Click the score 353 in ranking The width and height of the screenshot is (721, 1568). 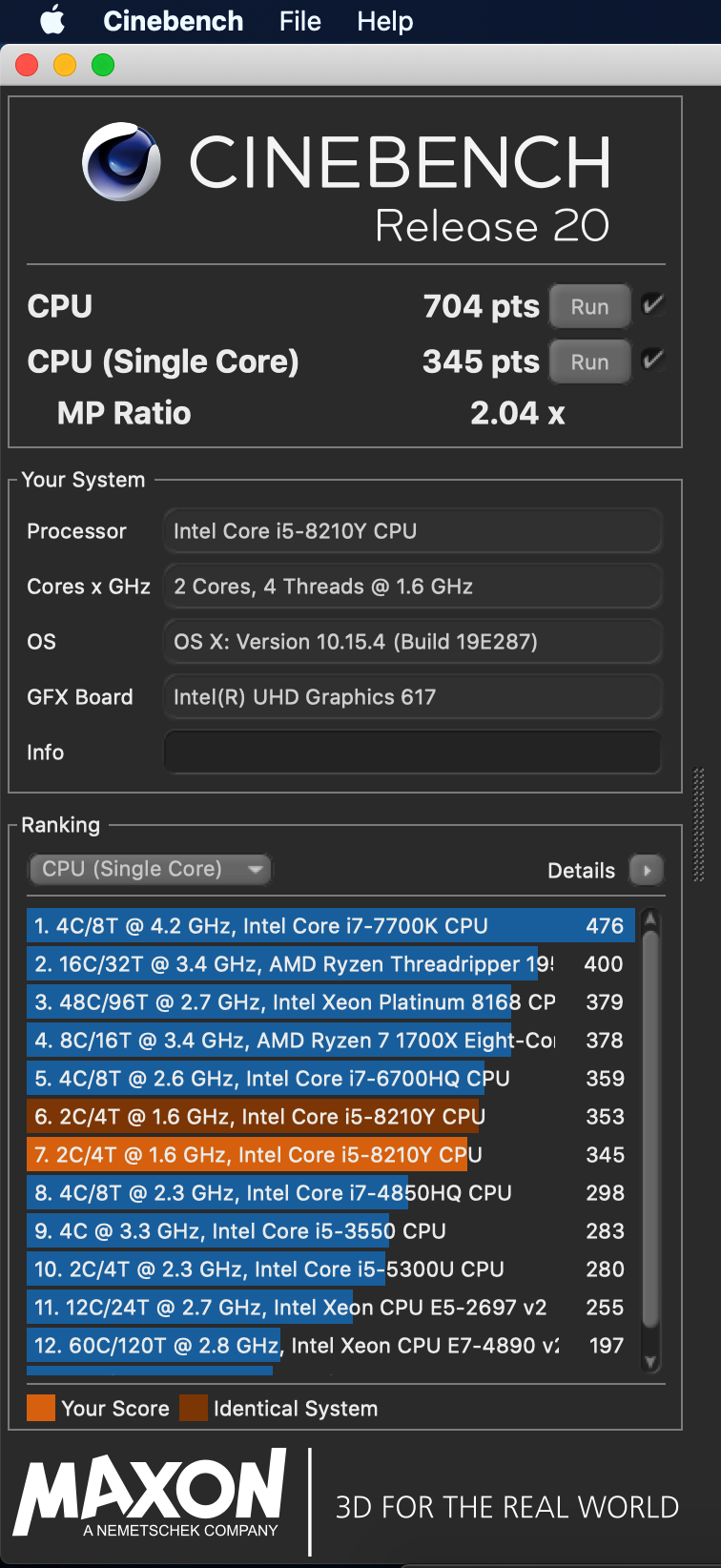(605, 1116)
